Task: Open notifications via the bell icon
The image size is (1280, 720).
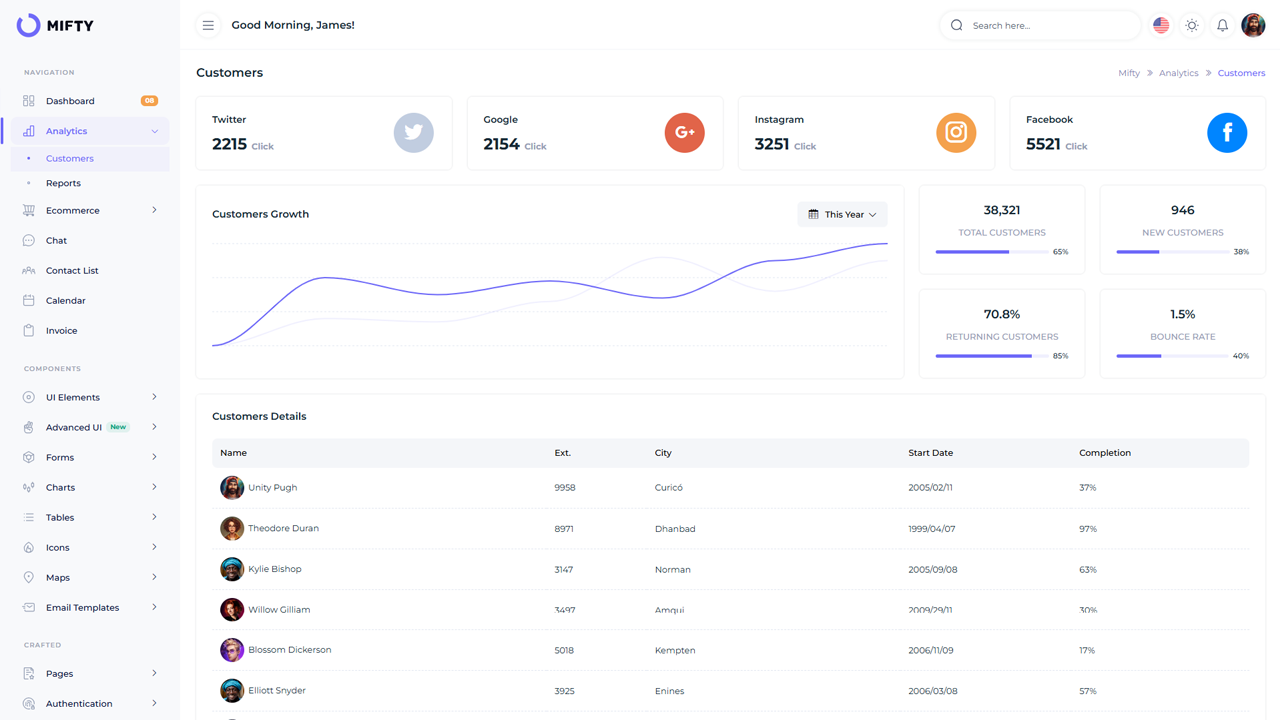Action: (1222, 25)
